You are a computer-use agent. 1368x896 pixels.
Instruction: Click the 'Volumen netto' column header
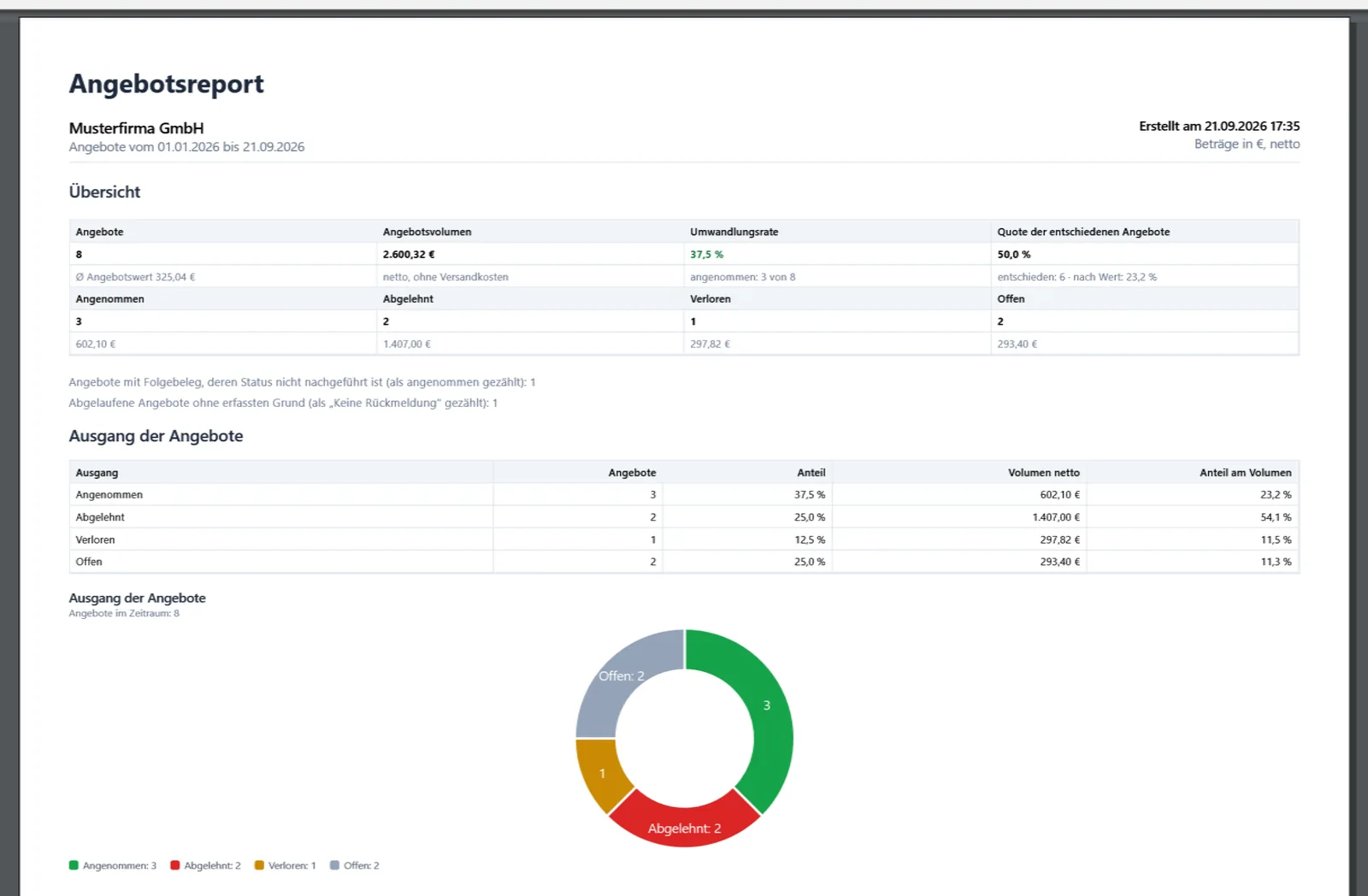click(1043, 473)
